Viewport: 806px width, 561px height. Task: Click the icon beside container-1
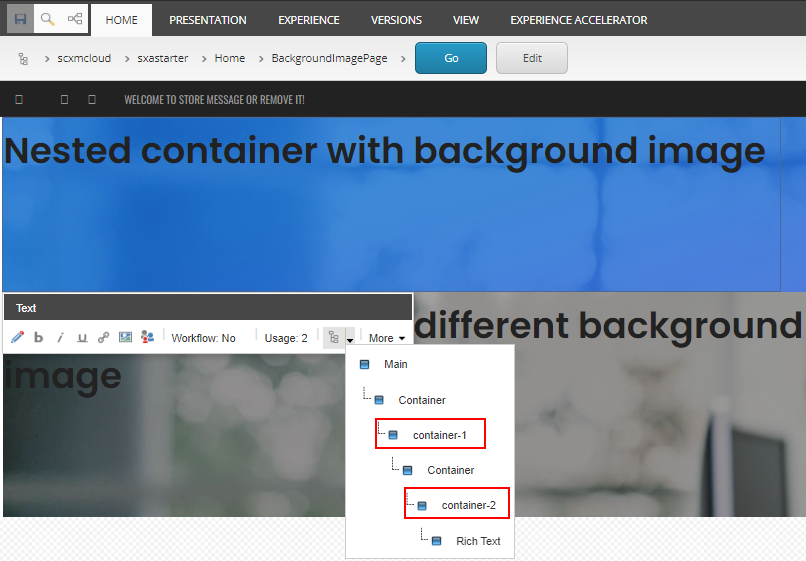393,435
